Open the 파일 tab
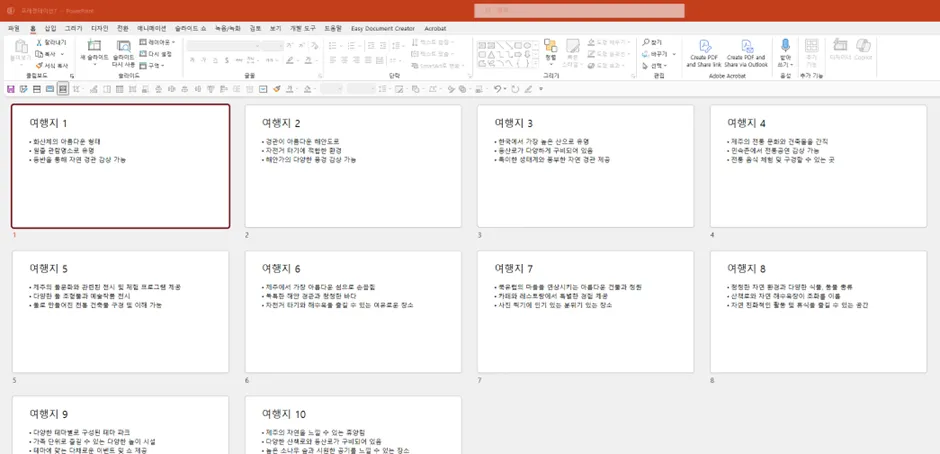The height and width of the screenshot is (454, 940). pos(14,28)
